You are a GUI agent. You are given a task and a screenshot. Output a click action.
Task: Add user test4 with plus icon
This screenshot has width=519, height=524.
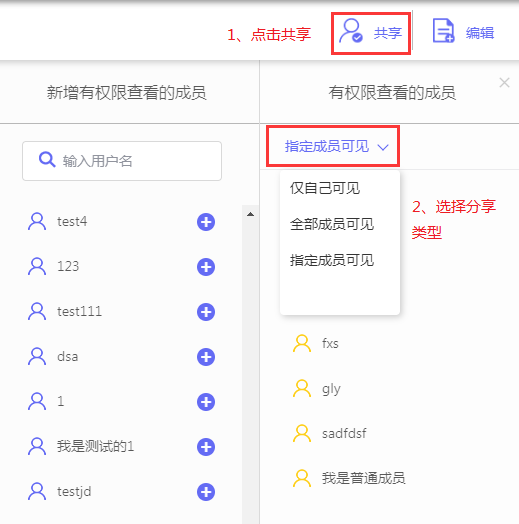pyautogui.click(x=206, y=222)
